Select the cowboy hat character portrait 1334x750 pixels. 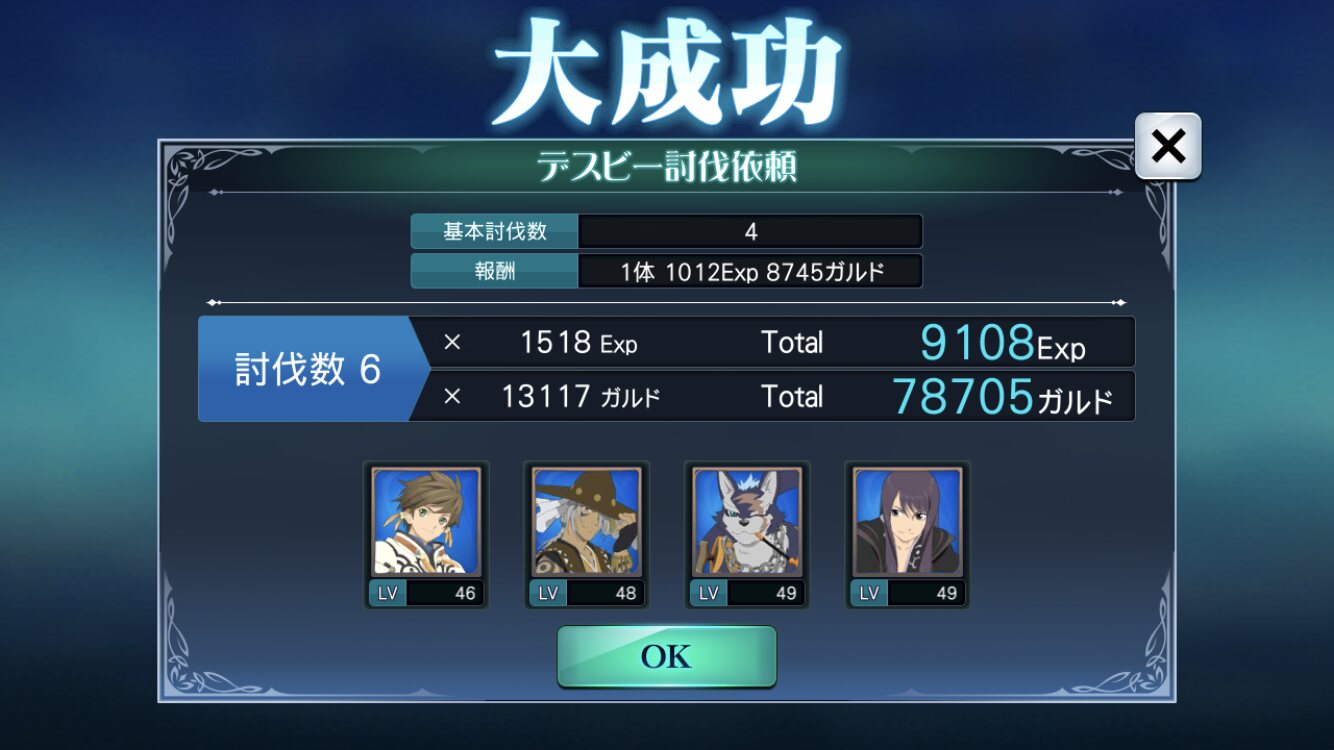pos(586,521)
